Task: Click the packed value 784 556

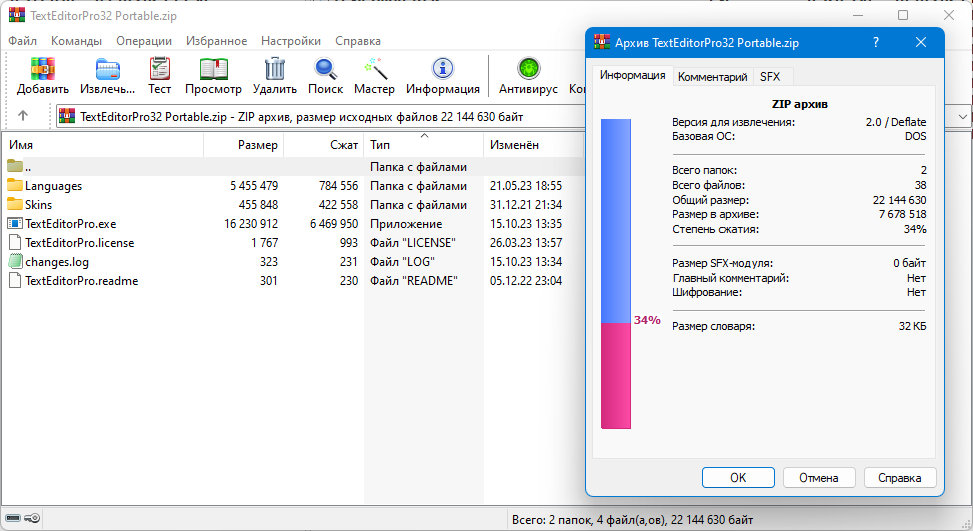Action: (x=338, y=186)
